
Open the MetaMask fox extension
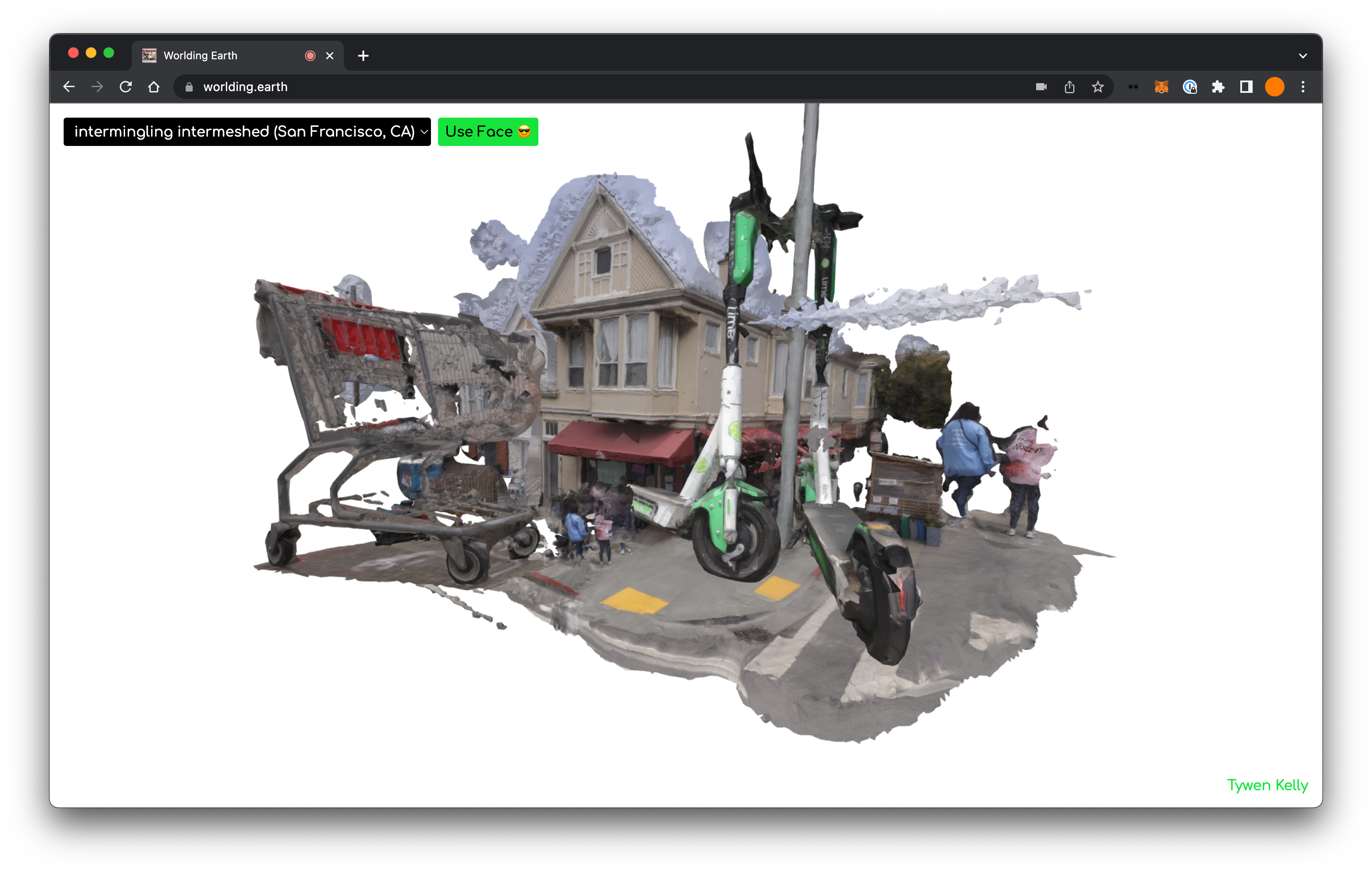1161,87
